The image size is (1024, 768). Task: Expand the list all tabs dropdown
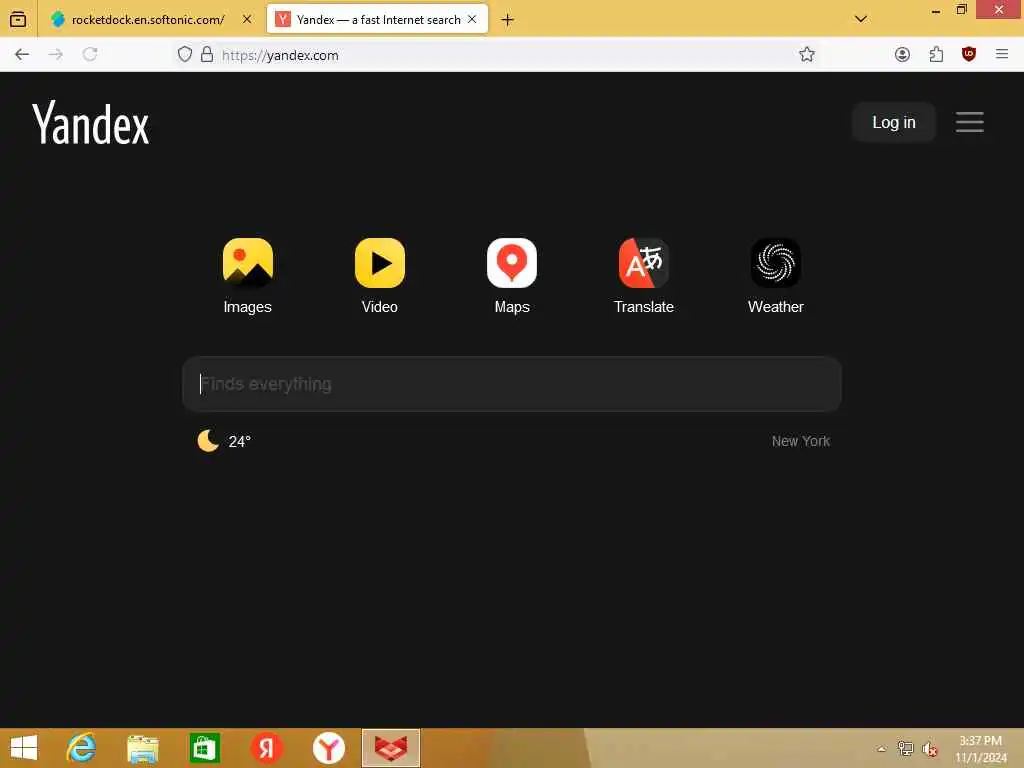(861, 19)
